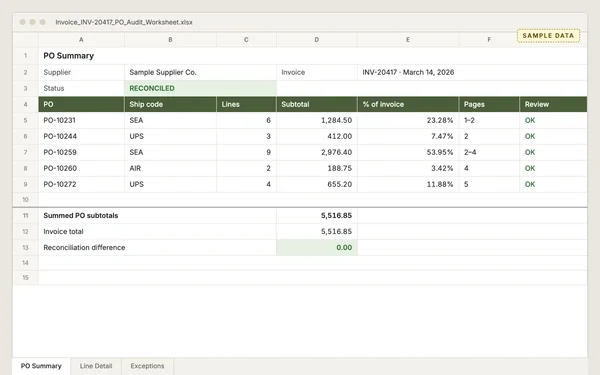Click the Lines header cell
The height and width of the screenshot is (375, 600).
[246, 104]
